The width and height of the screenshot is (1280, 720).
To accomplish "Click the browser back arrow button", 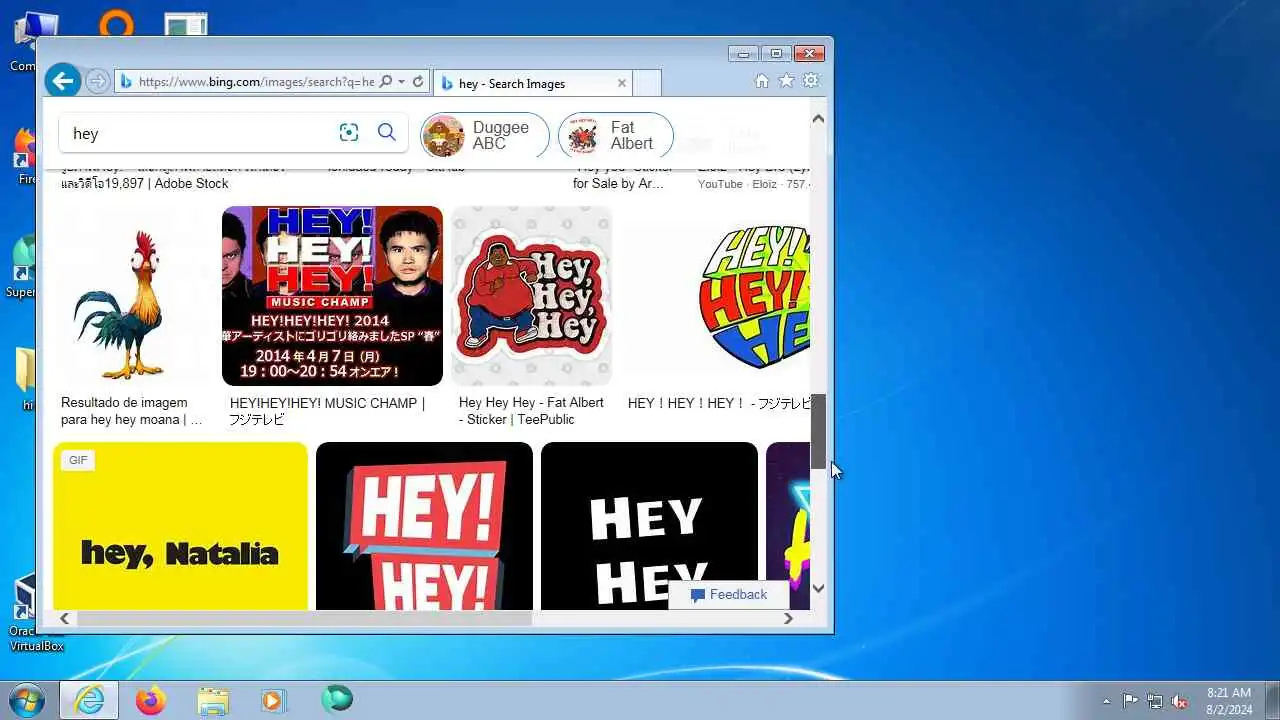I will (x=62, y=80).
